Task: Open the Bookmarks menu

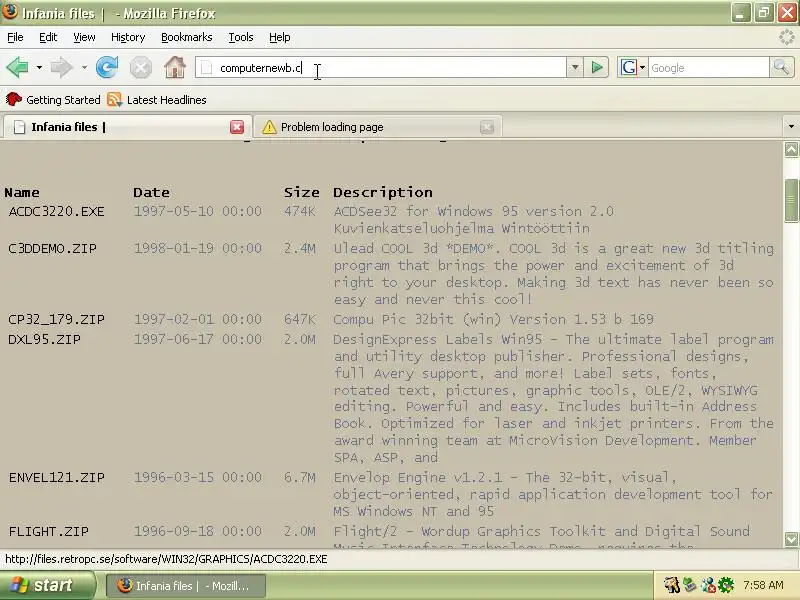Action: [187, 37]
